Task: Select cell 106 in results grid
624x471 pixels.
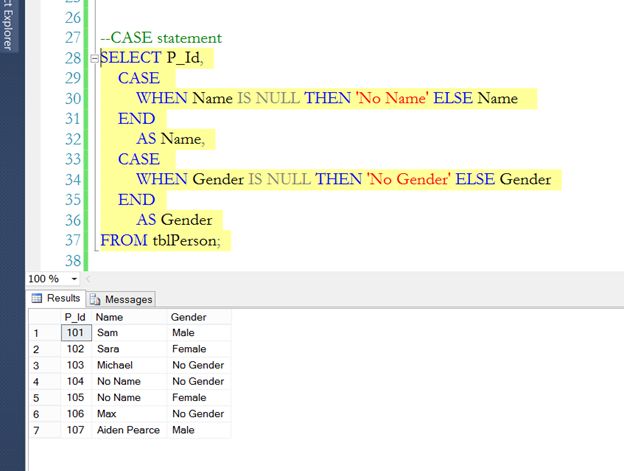Action: [76, 414]
